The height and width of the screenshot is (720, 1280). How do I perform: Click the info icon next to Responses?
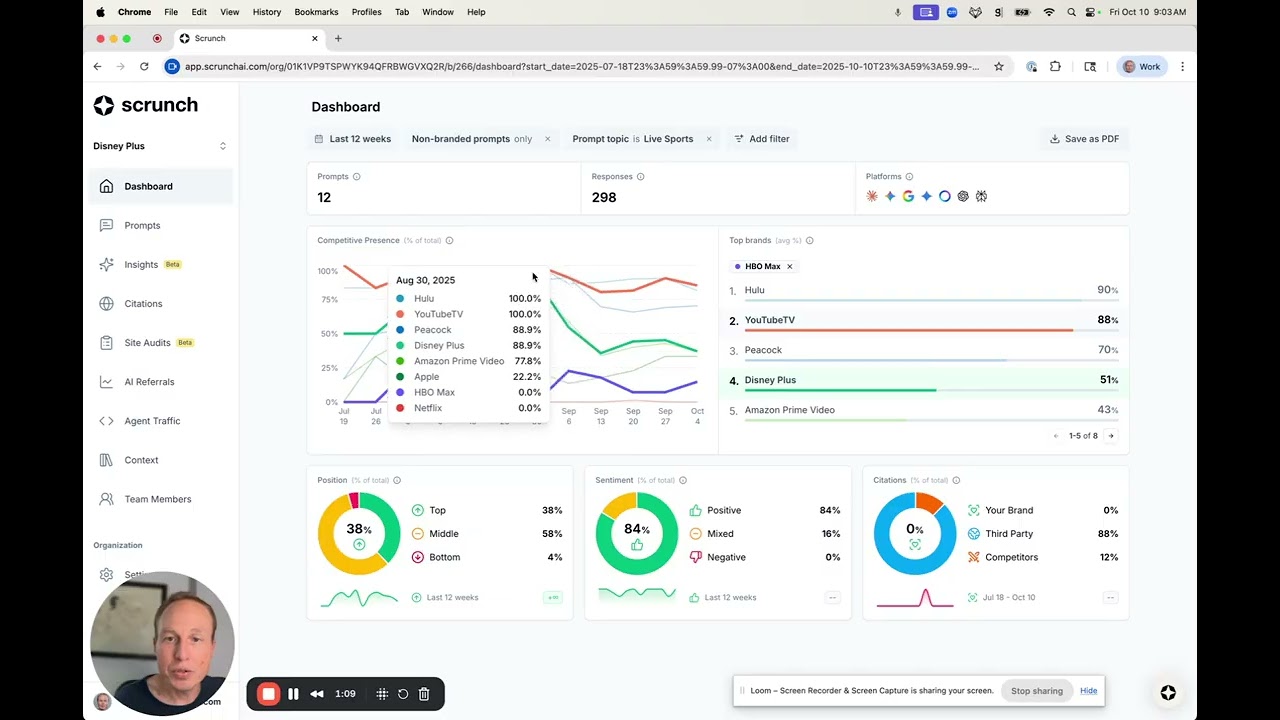[x=641, y=177]
